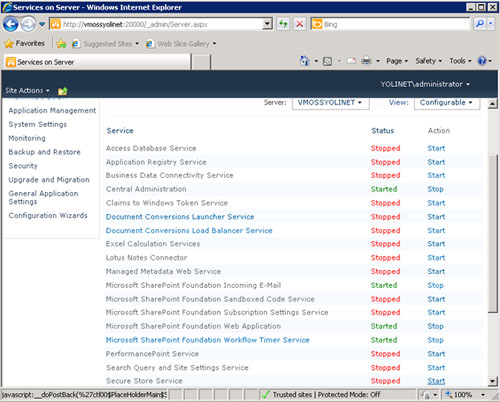
Task: Open the Server VMOSSYOLINET dropdown
Action: [x=330, y=102]
